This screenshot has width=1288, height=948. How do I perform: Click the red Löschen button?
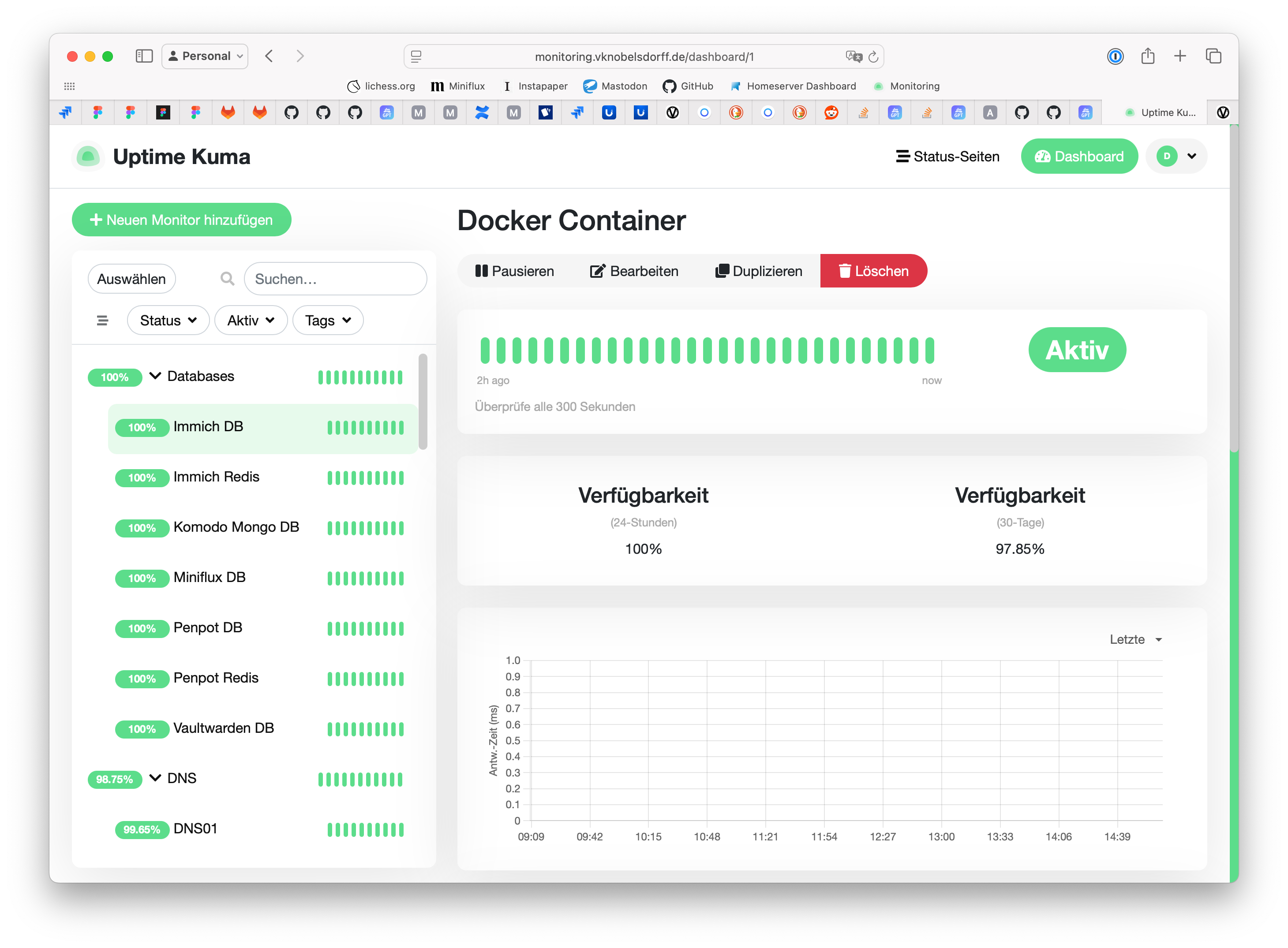pyautogui.click(x=873, y=271)
